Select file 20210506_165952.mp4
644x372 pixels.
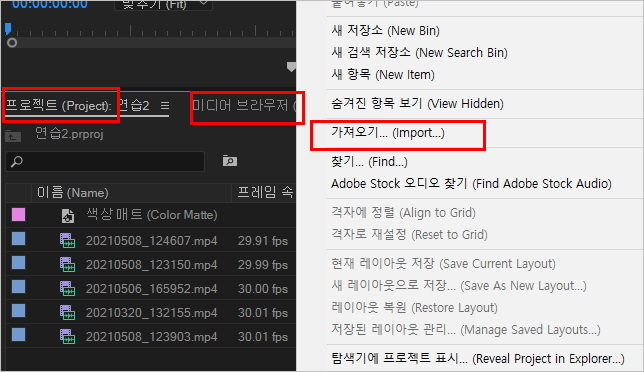coord(152,289)
